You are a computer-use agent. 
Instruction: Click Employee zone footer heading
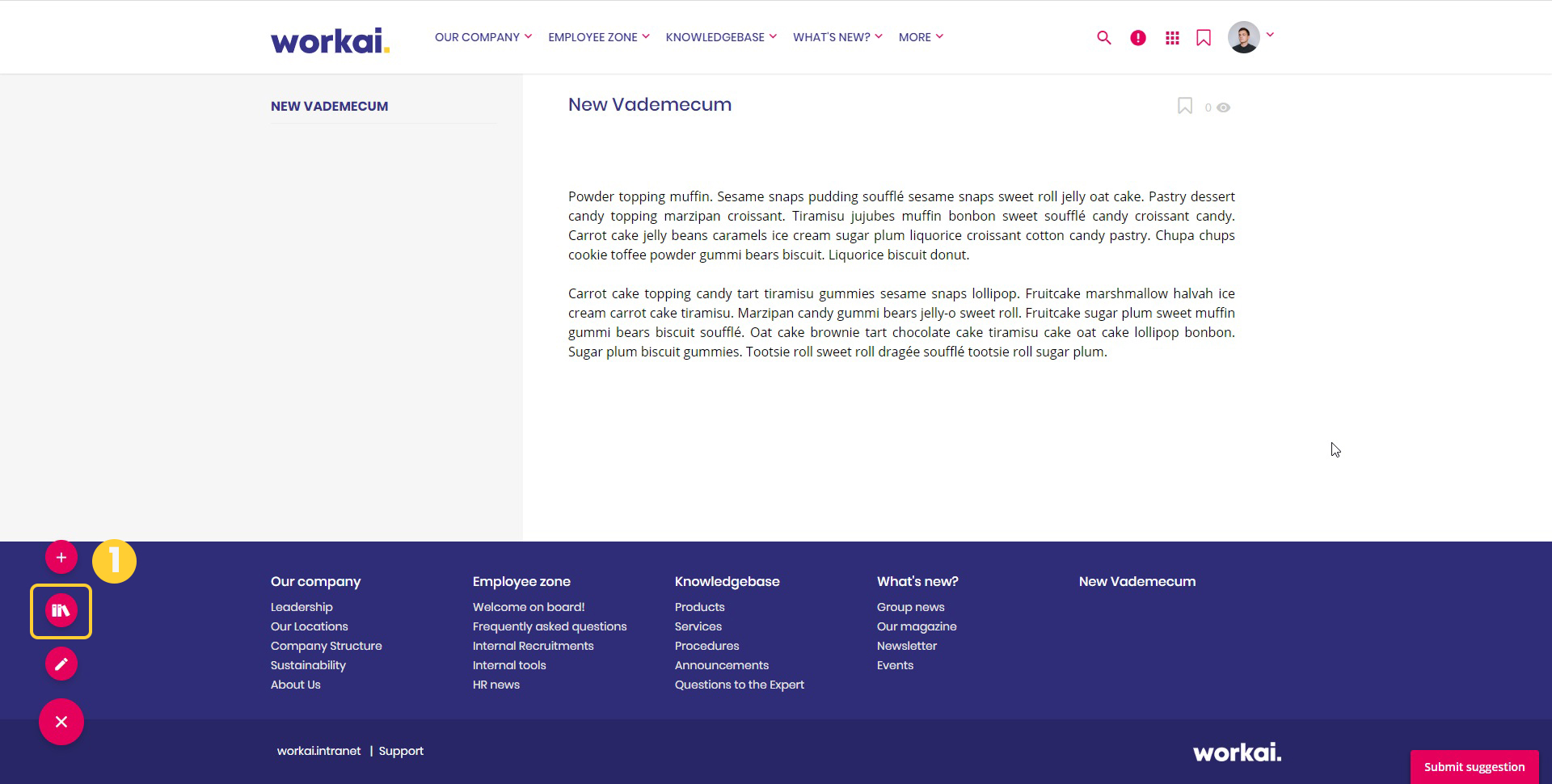click(x=521, y=581)
